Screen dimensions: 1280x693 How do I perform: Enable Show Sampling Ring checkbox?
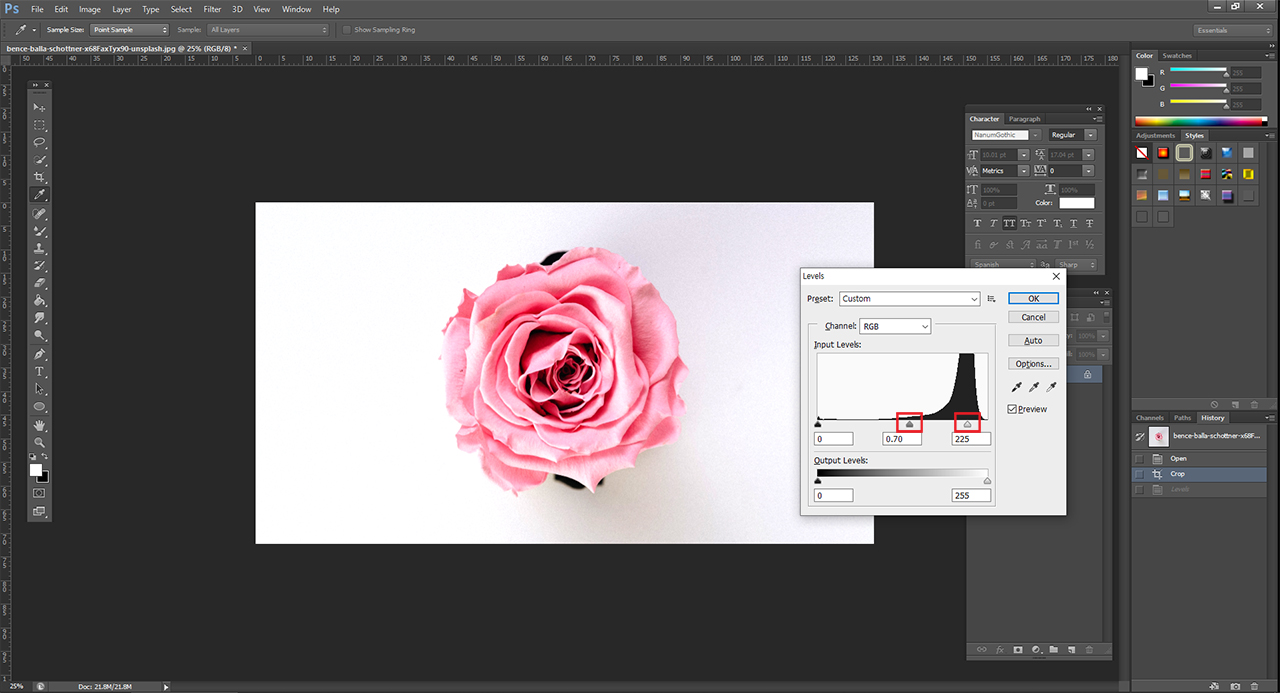pyautogui.click(x=347, y=30)
